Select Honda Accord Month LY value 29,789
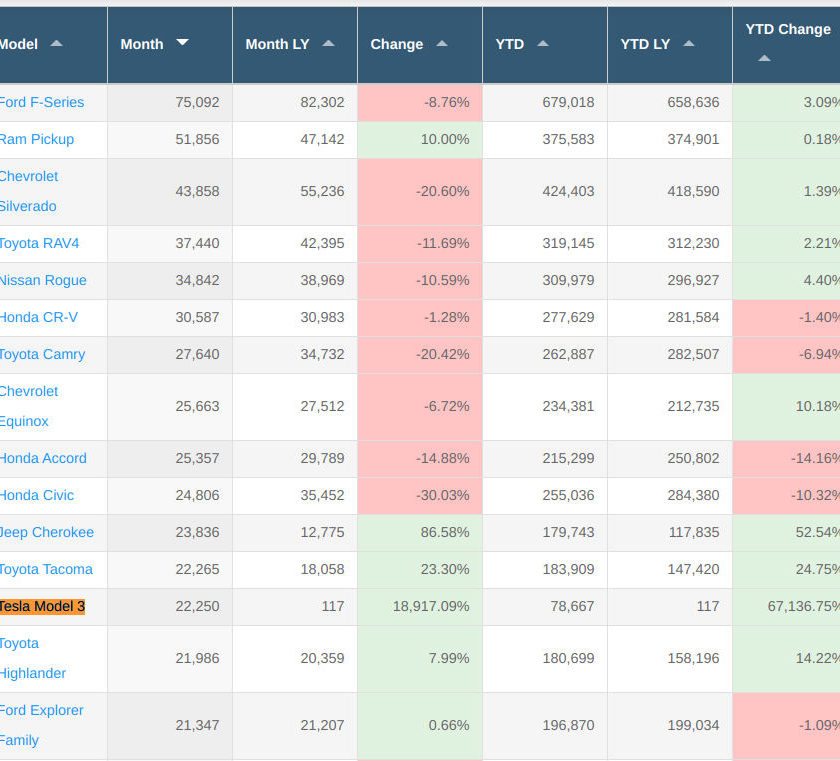Image resolution: width=840 pixels, height=761 pixels. click(322, 458)
